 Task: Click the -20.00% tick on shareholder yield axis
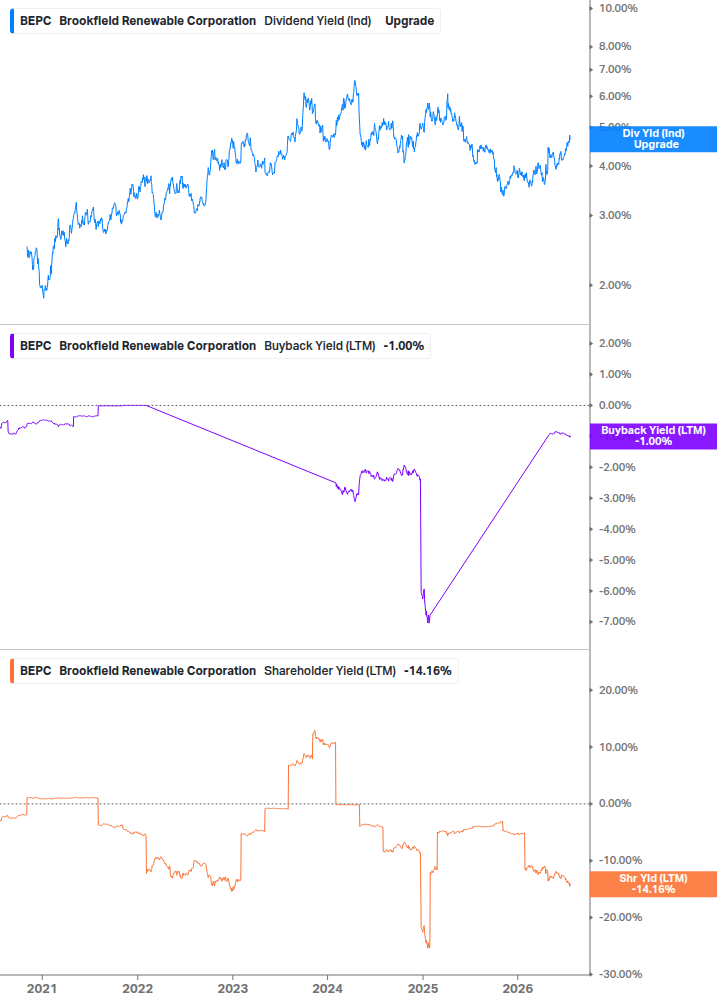[620, 917]
